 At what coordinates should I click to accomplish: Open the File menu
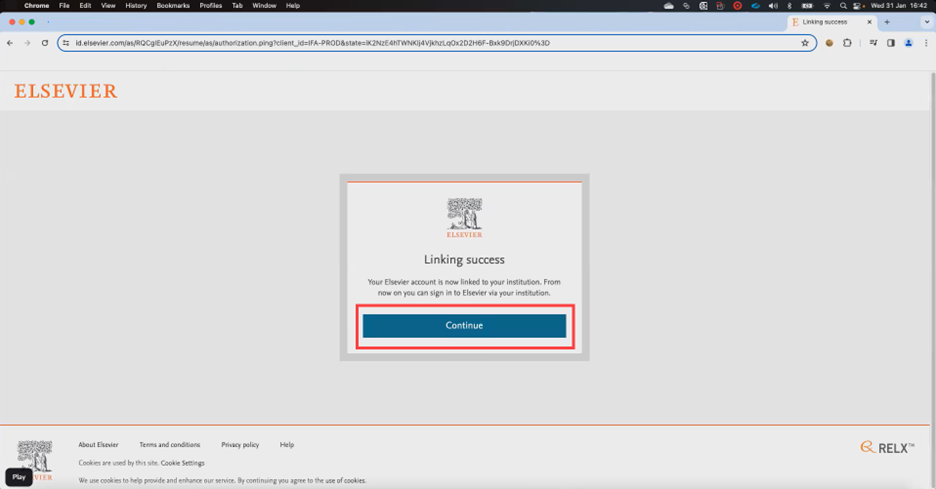coord(64,5)
